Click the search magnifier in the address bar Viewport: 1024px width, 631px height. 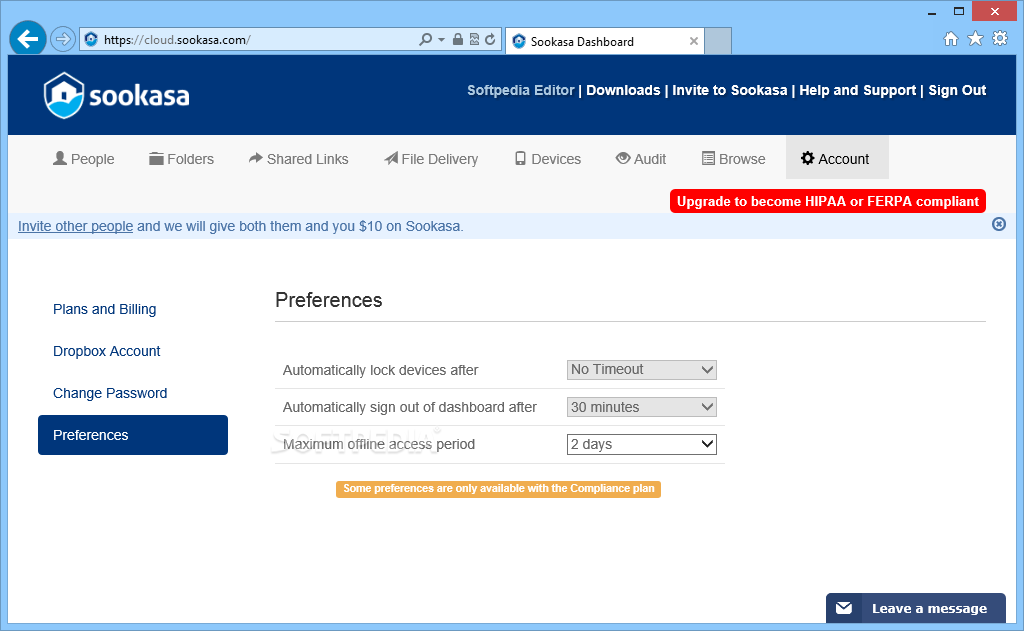coord(425,39)
